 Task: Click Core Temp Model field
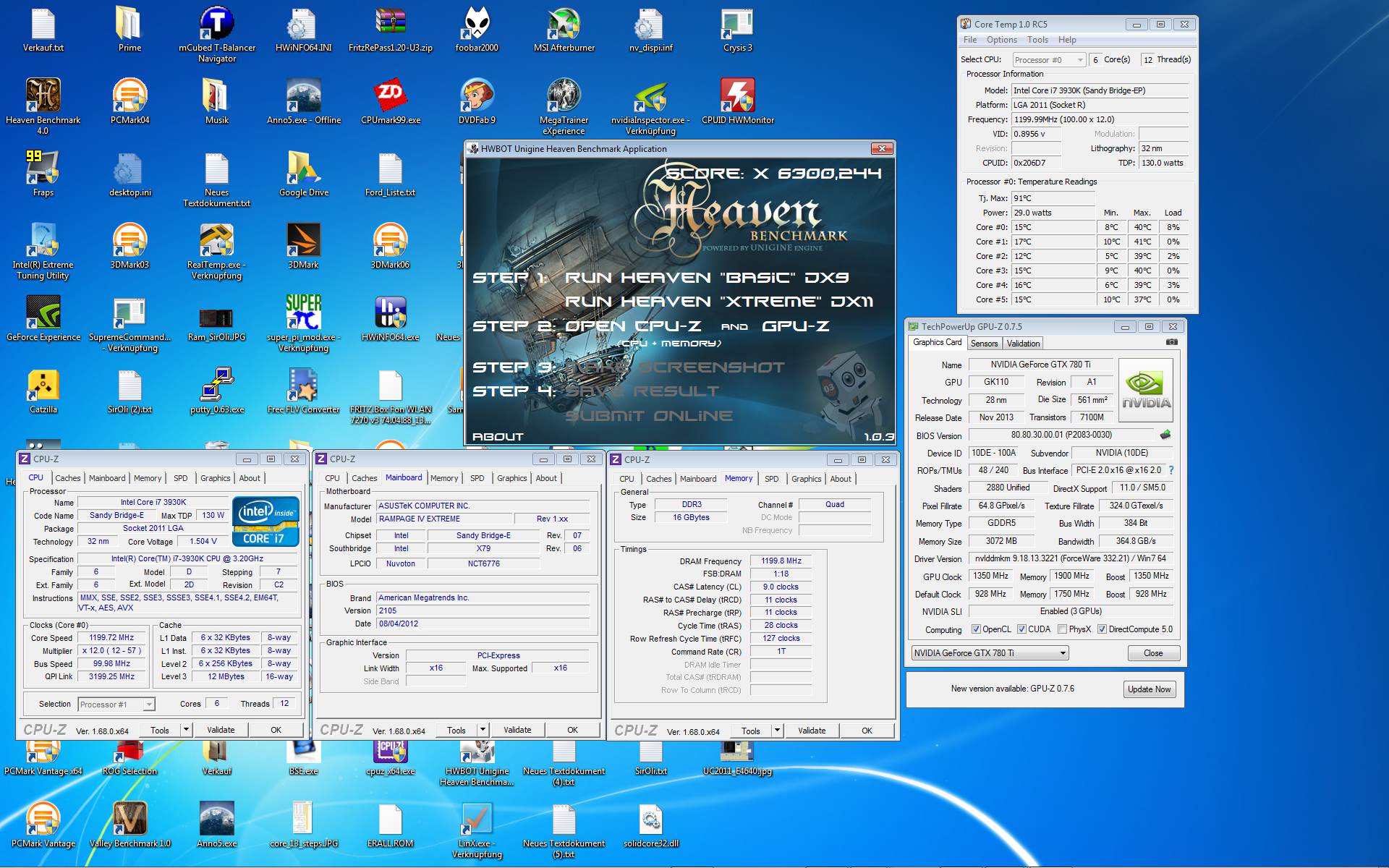(1100, 90)
